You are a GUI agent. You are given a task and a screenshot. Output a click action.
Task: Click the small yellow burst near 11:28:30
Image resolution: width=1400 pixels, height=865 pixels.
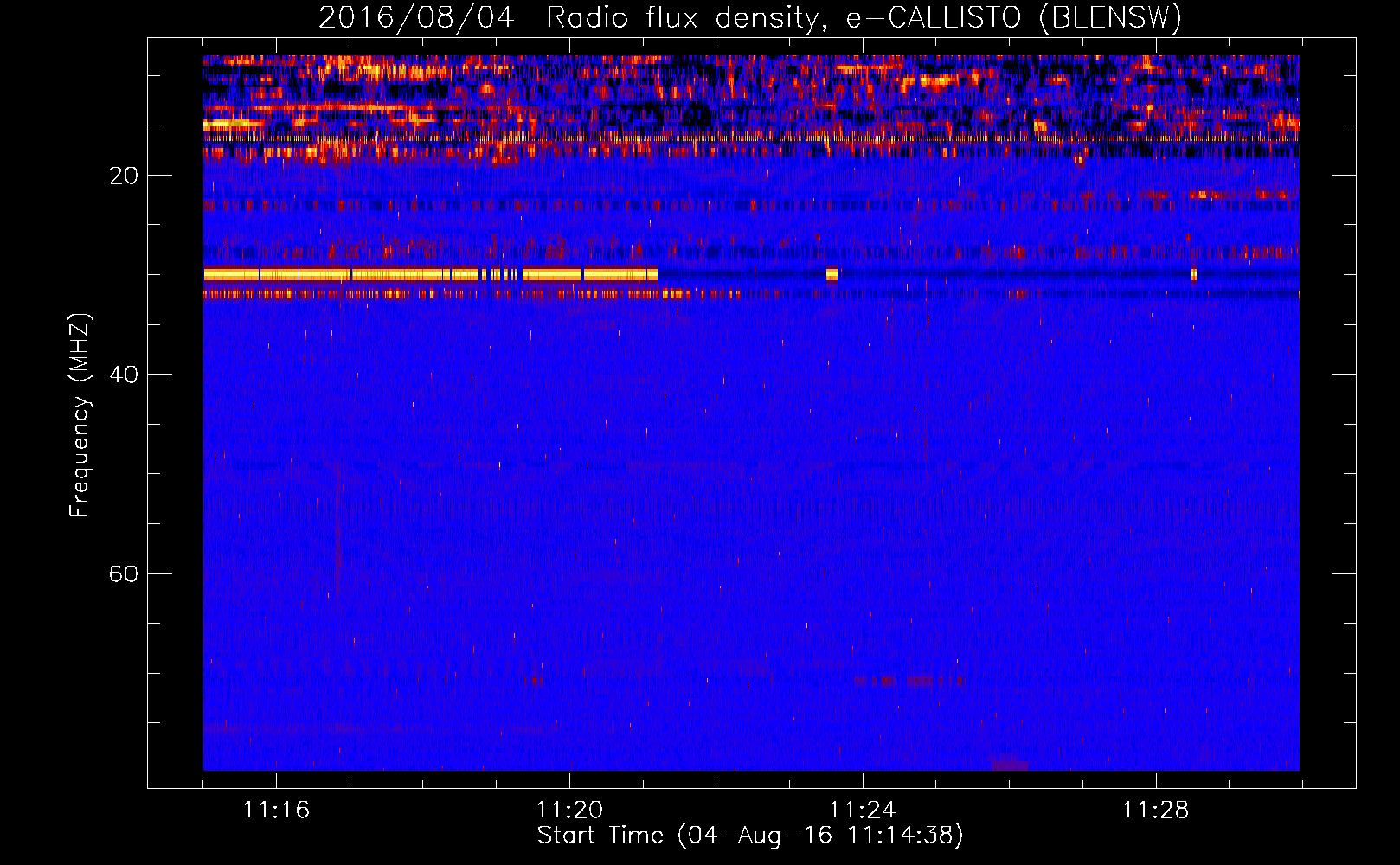pos(1194,275)
